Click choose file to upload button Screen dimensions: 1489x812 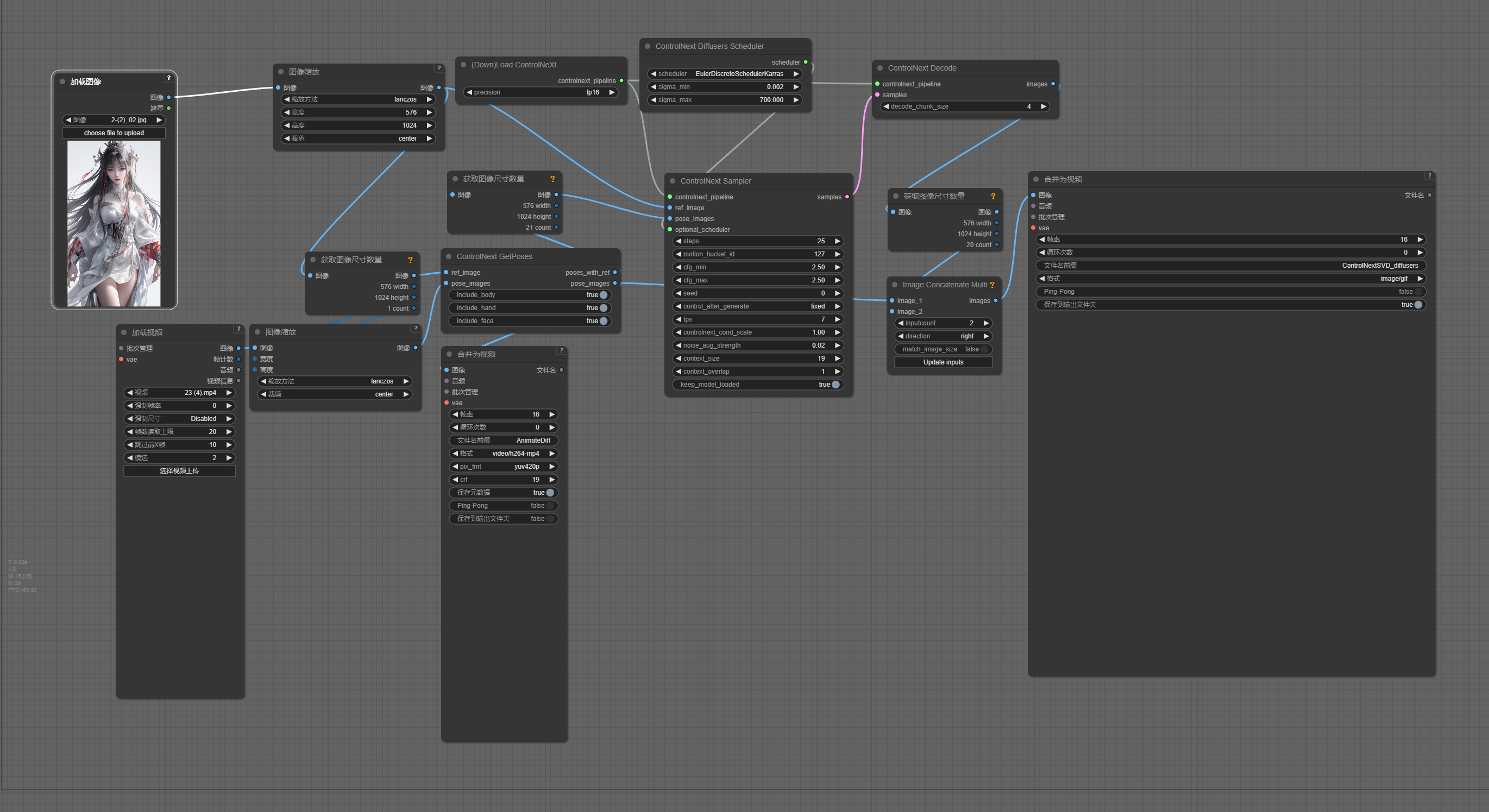(x=114, y=133)
